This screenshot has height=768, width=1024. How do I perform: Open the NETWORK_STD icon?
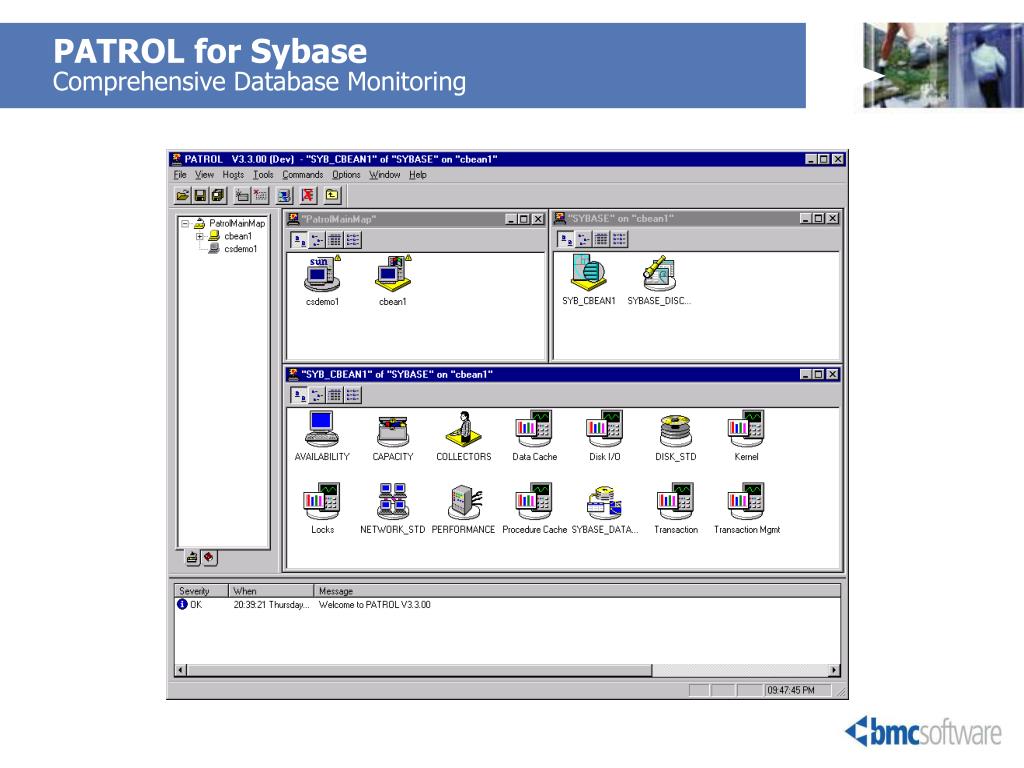coord(393,502)
